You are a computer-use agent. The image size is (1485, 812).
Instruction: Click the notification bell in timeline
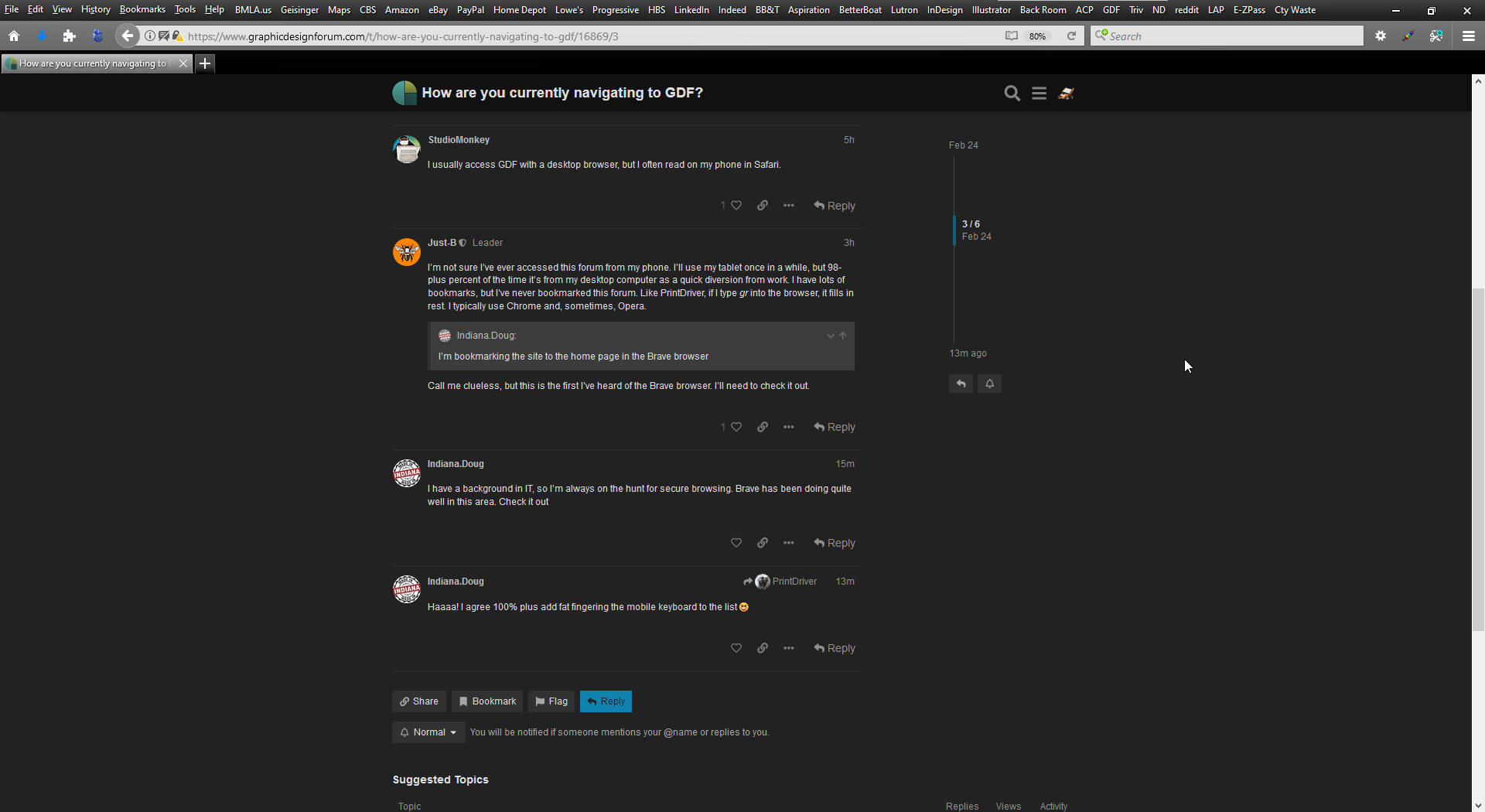click(x=989, y=384)
